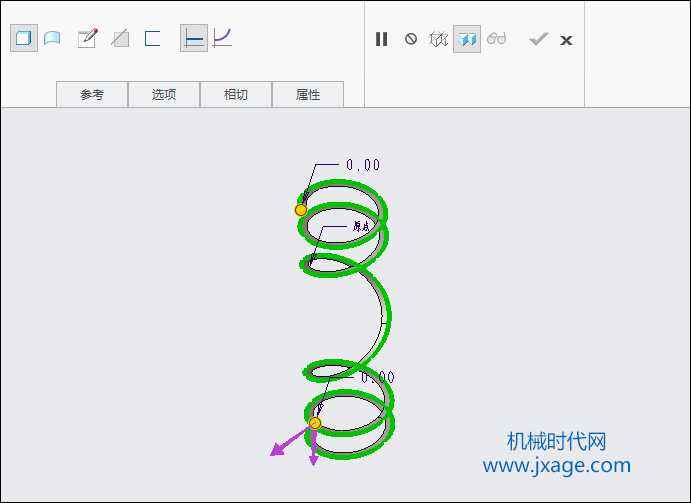This screenshot has width=691, height=503.
Task: Open the sketch section editor icon
Action: [87, 38]
